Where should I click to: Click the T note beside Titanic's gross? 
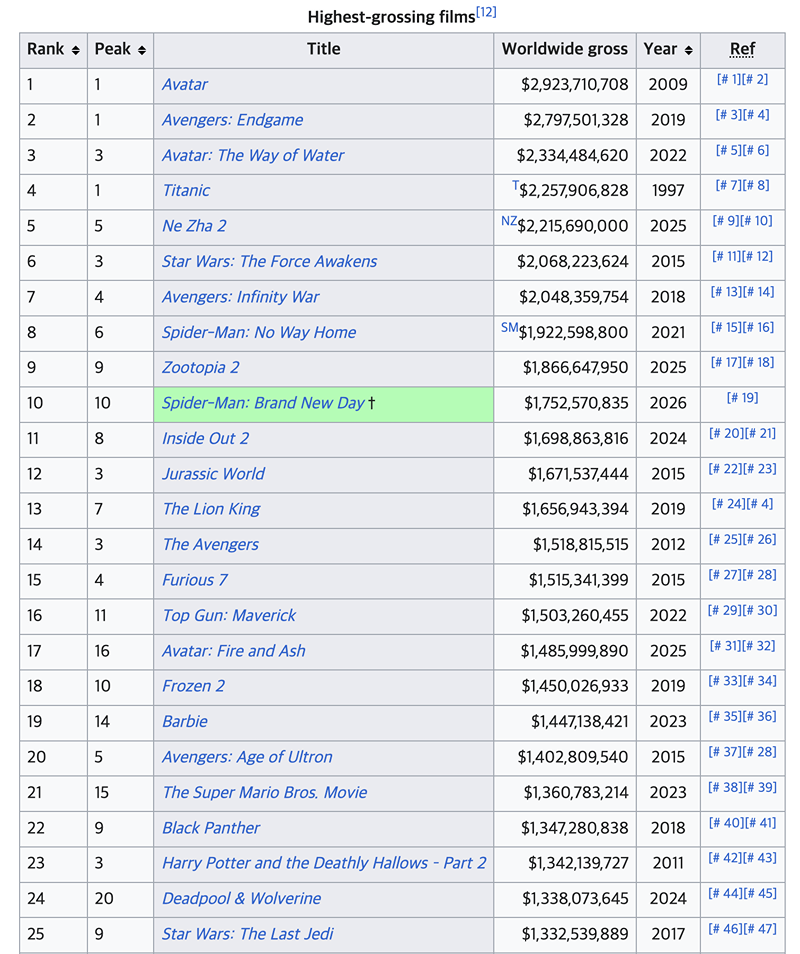click(515, 185)
